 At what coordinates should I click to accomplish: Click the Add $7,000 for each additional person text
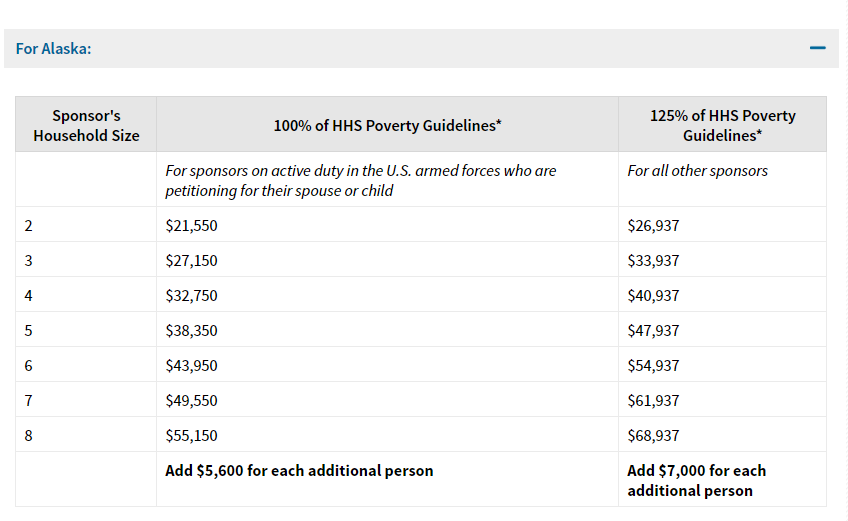click(x=696, y=480)
